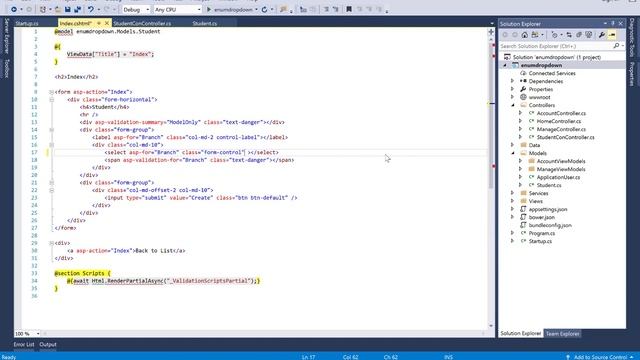The image size is (640, 360).
Task: Open the Server Explorer side panel
Action: [x=7, y=36]
